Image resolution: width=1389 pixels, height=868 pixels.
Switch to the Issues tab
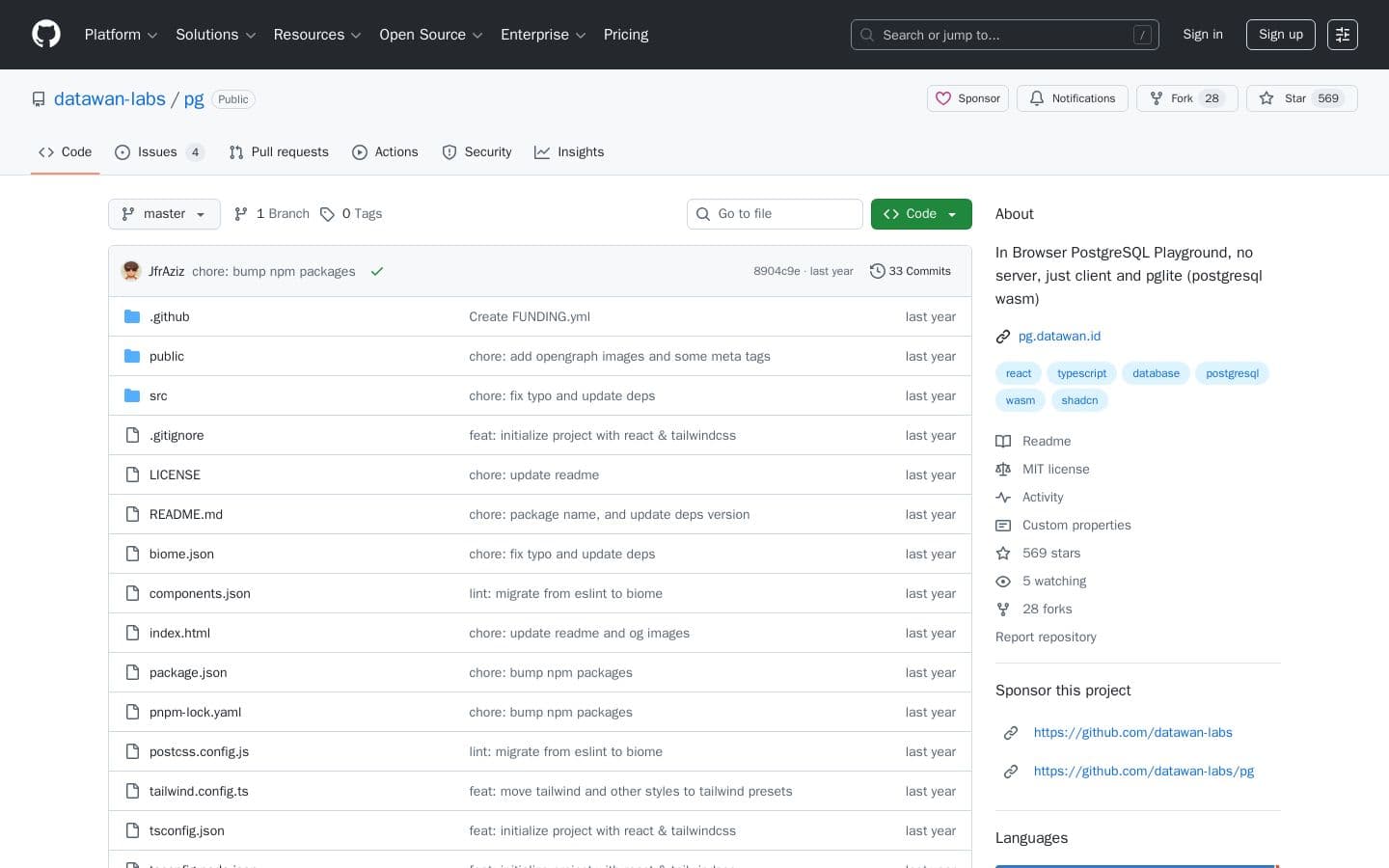157,151
